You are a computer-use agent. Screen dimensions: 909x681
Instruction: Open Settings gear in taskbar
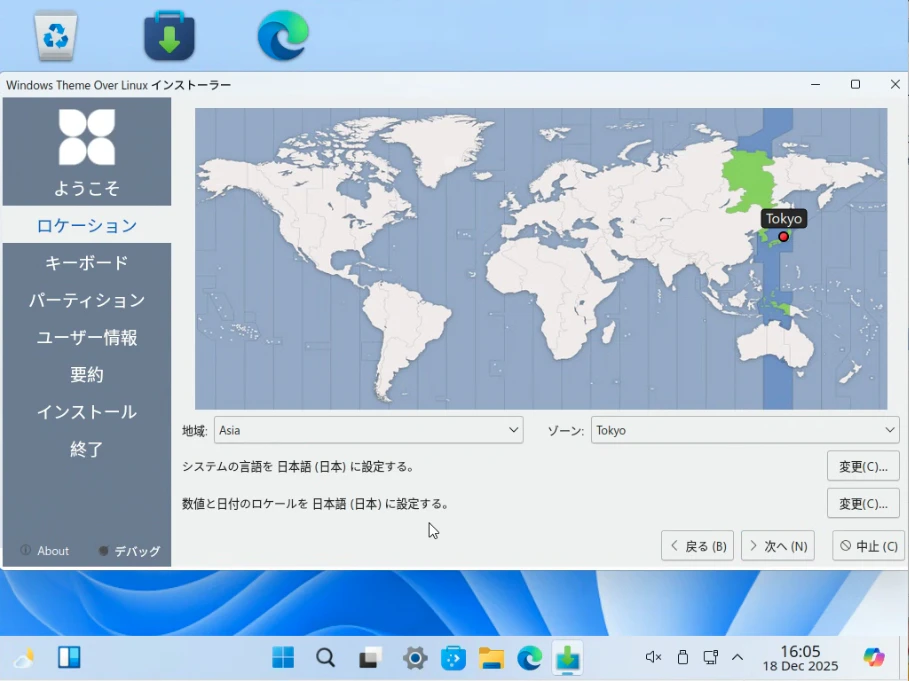(414, 658)
